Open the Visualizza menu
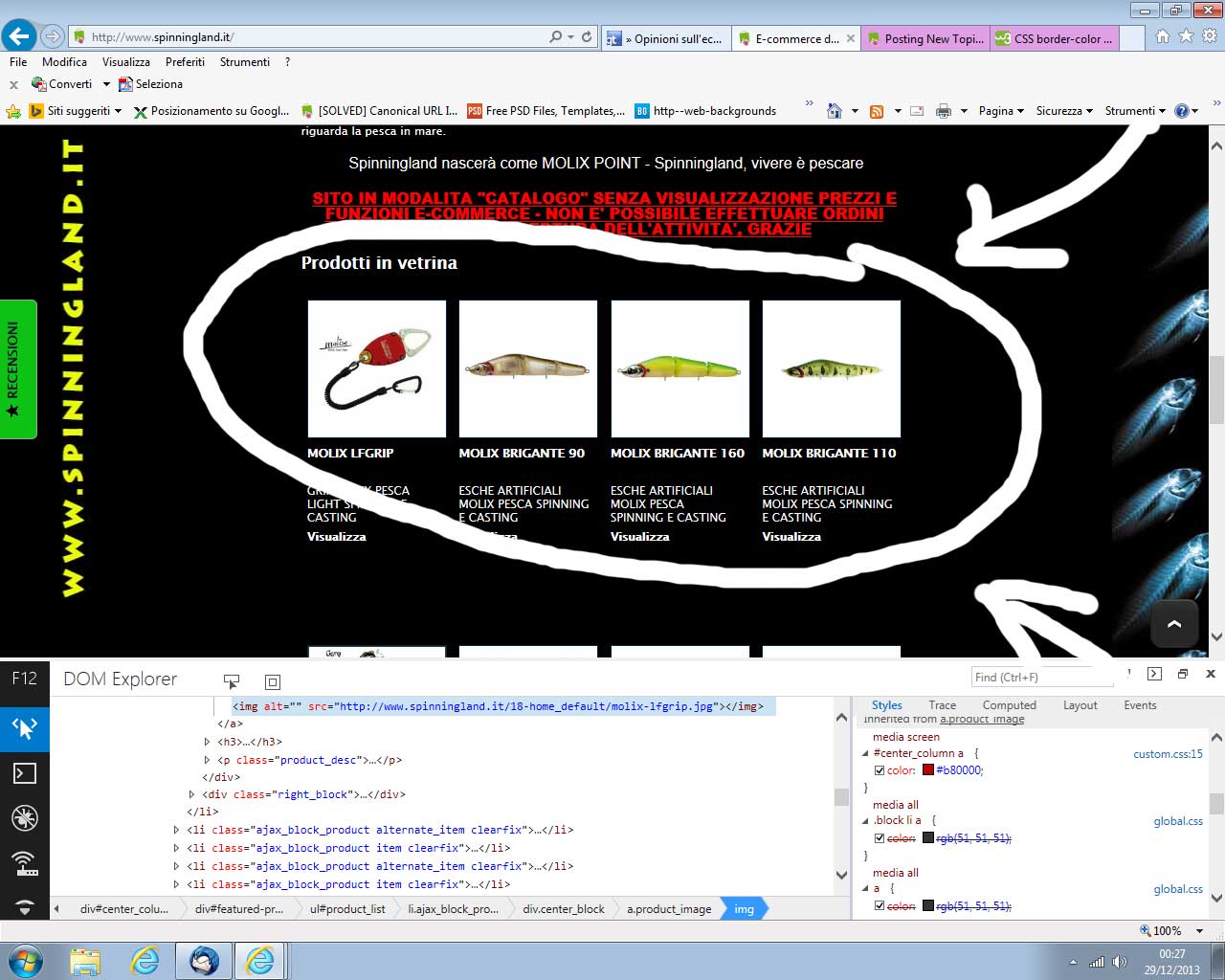This screenshot has height=980, width=1225. pos(126,61)
